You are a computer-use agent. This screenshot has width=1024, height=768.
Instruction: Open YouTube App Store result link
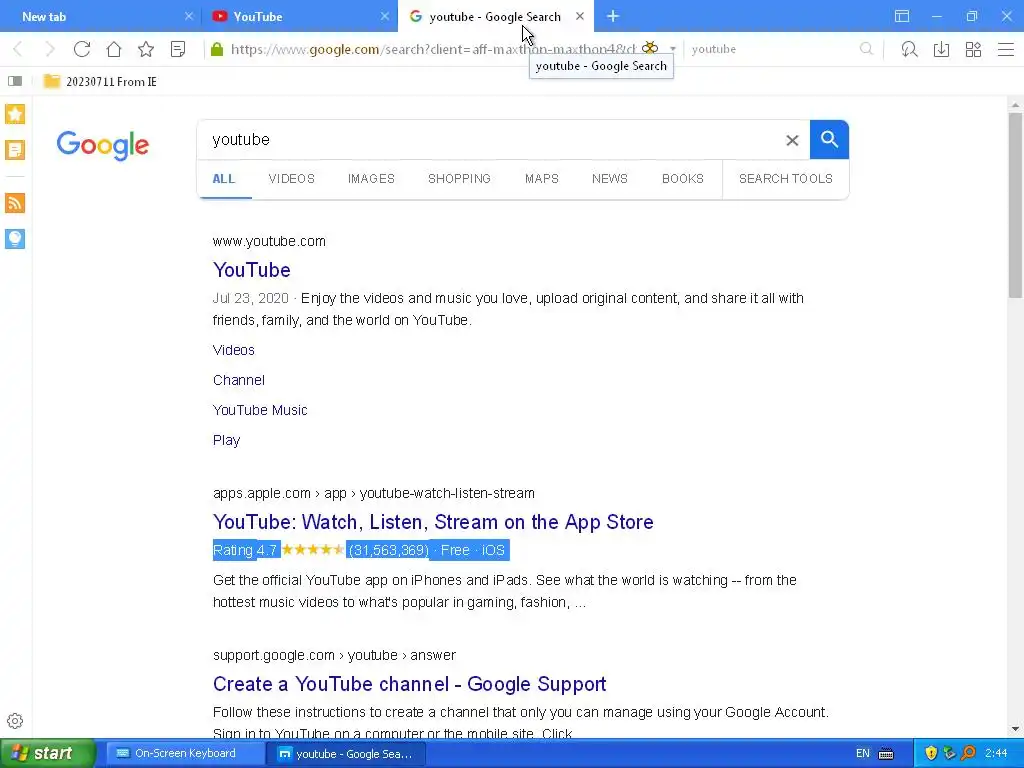pos(433,522)
